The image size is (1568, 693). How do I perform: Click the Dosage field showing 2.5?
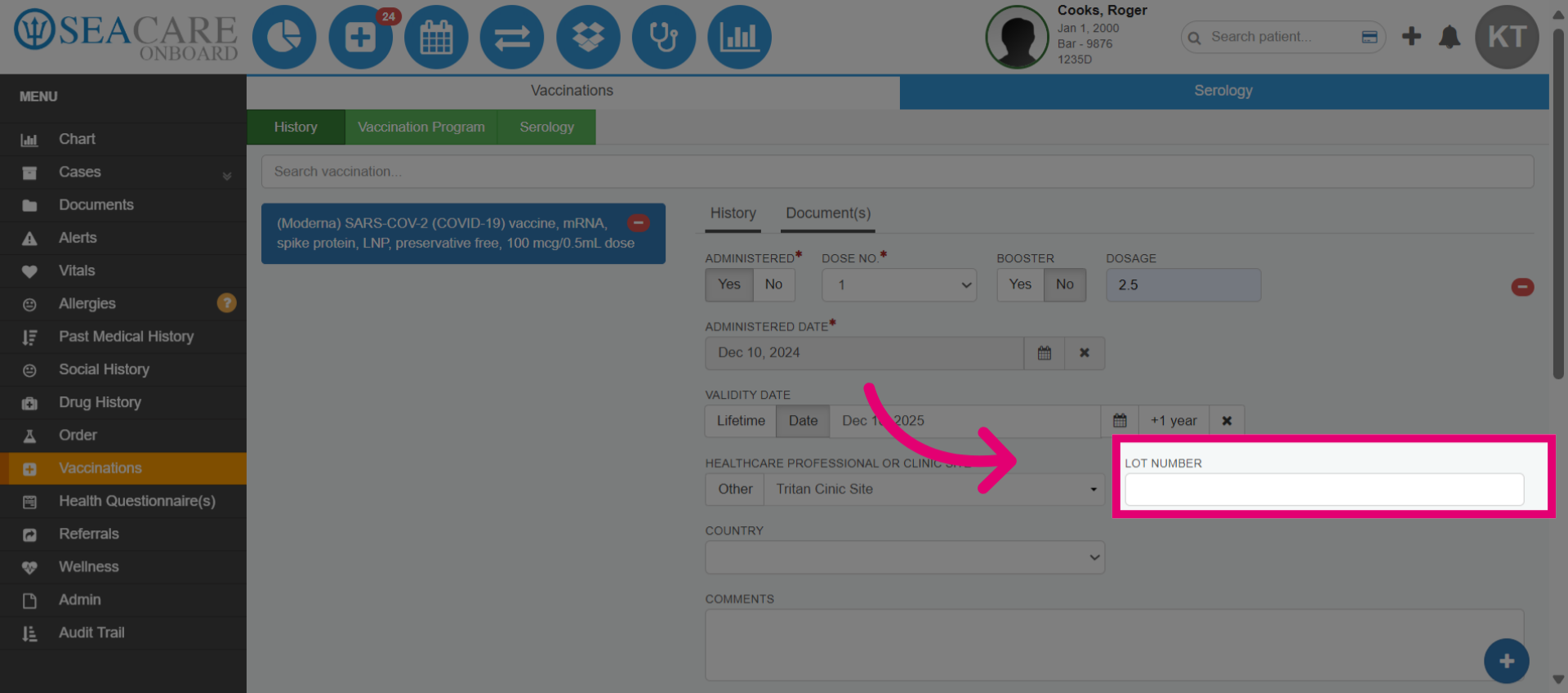[1183, 285]
